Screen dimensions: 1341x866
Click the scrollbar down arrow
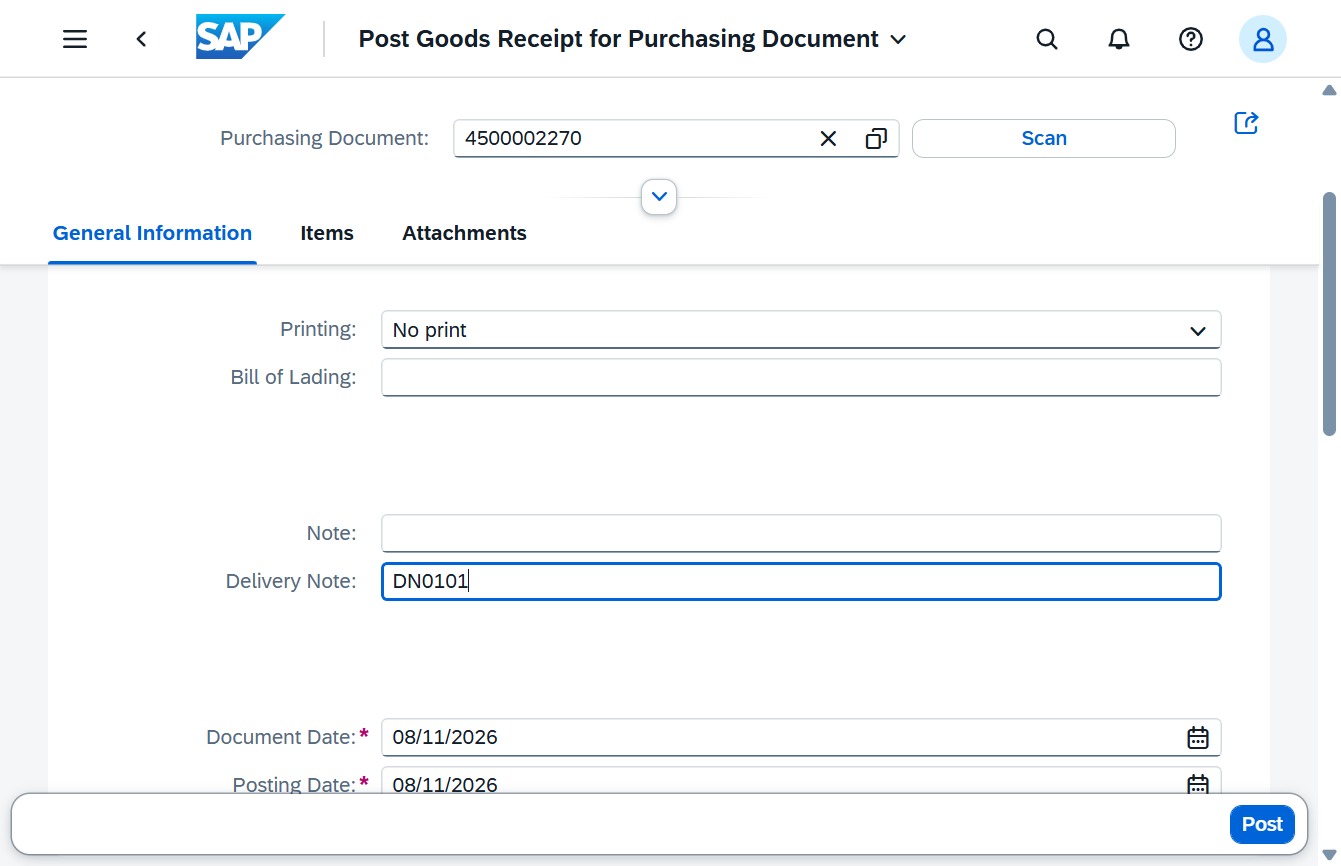tap(1329, 855)
